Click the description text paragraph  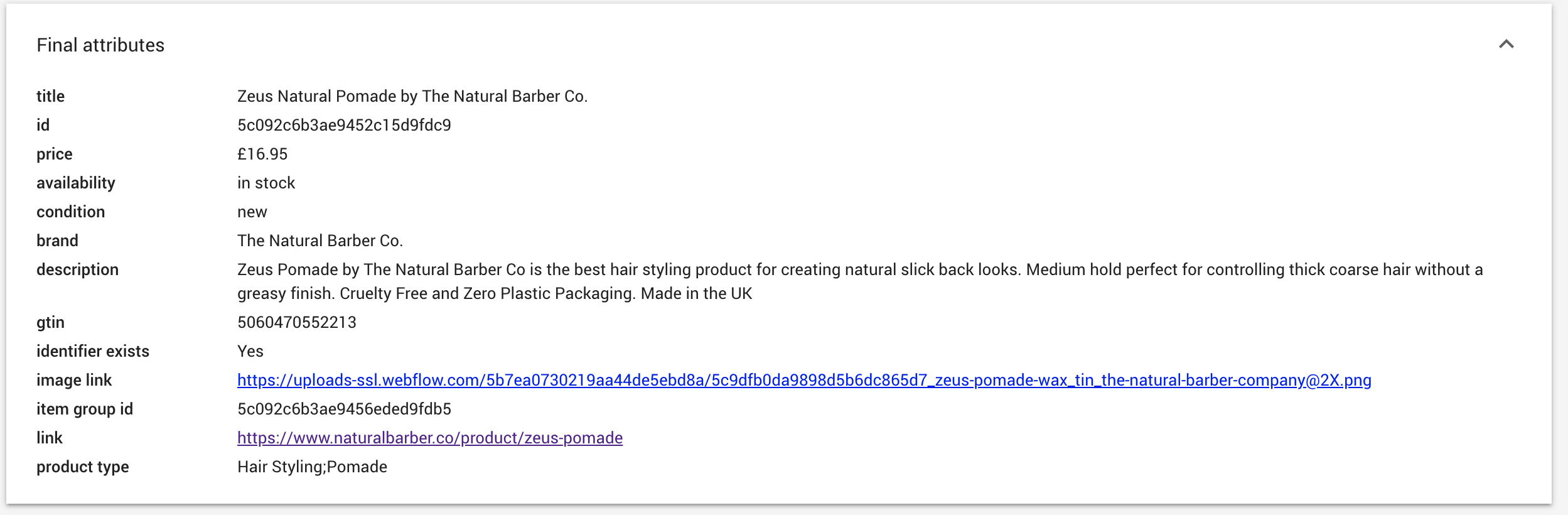point(860,281)
